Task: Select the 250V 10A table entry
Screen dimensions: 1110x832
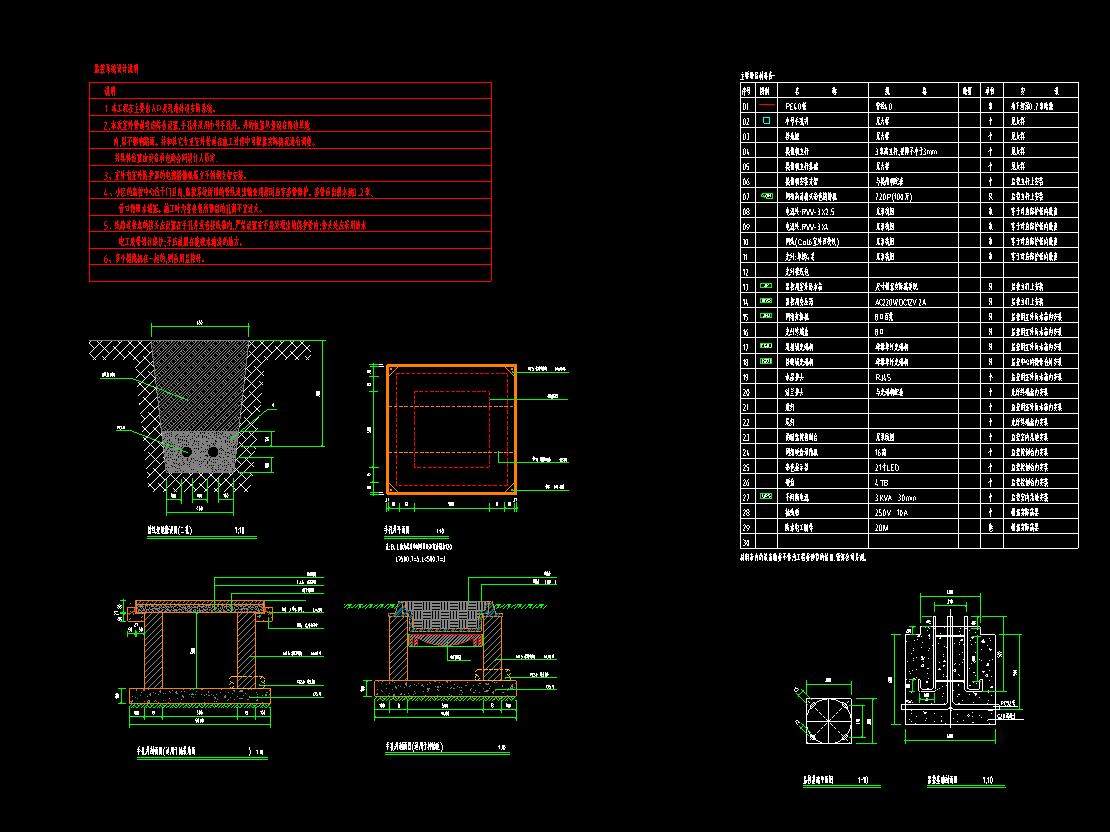Action: pos(893,511)
